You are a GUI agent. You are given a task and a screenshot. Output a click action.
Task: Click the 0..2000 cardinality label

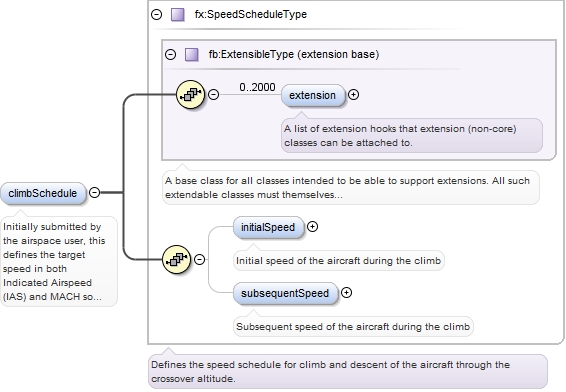point(257,87)
